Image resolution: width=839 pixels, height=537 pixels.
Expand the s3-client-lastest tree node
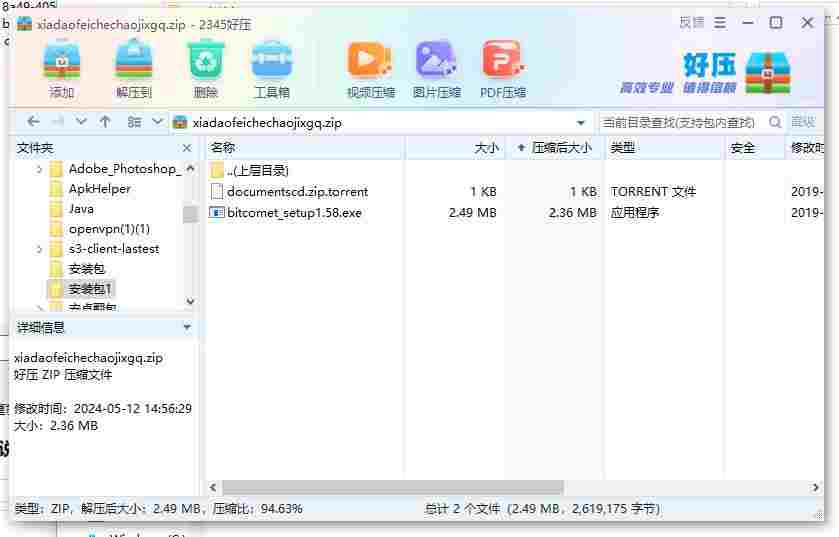pyautogui.click(x=39, y=249)
